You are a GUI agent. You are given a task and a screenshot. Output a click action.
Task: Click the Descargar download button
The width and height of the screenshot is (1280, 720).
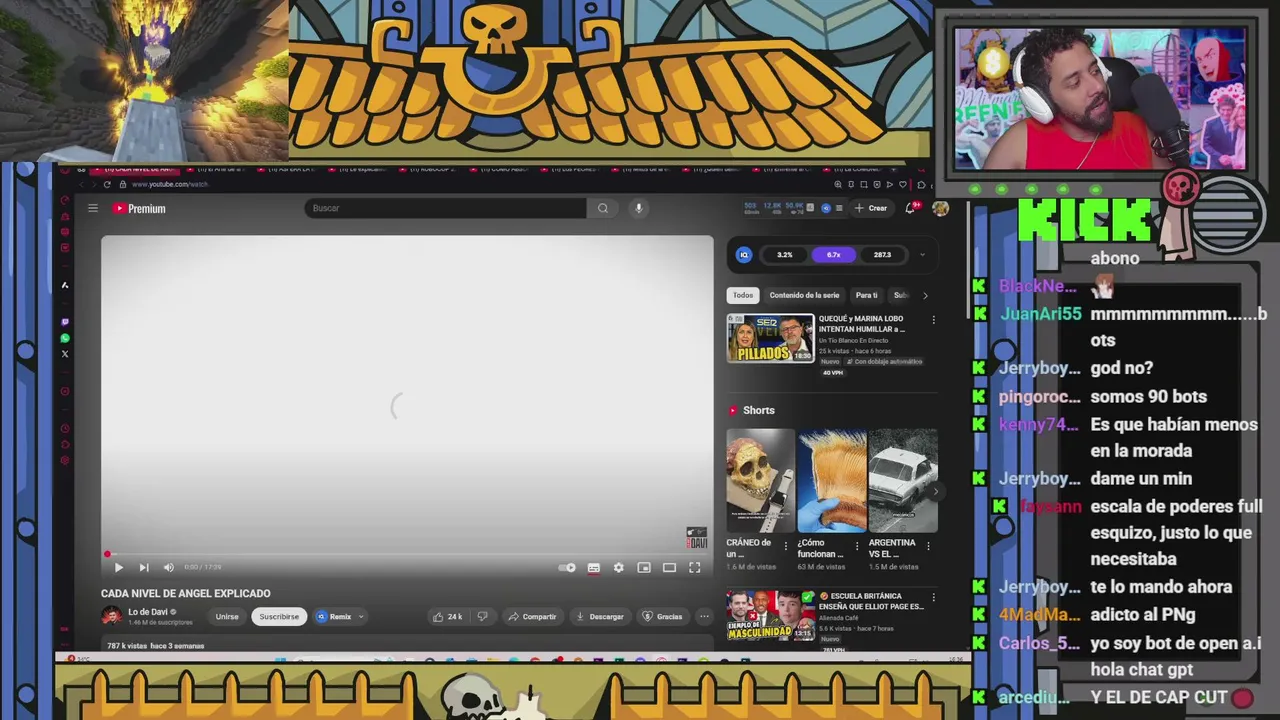pos(600,616)
